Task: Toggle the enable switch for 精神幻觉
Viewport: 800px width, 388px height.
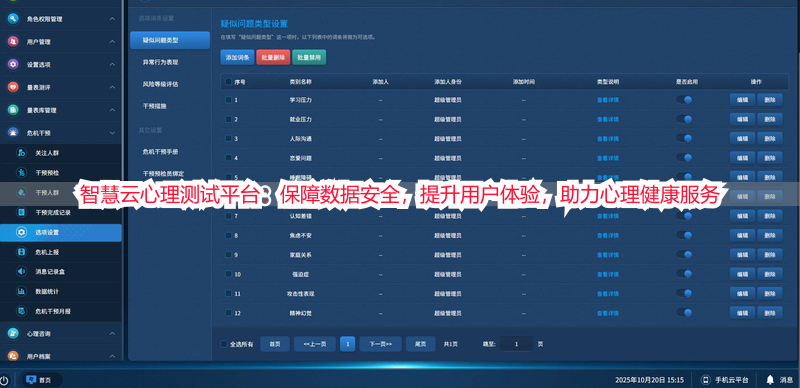Action: click(x=684, y=313)
